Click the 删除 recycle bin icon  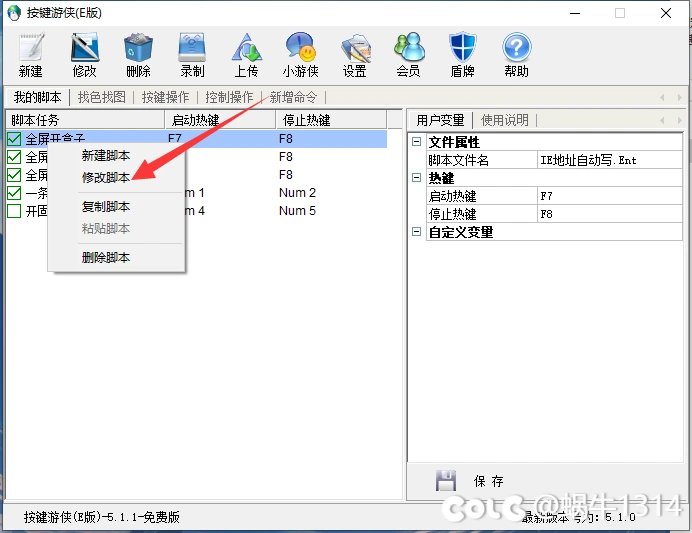pyautogui.click(x=138, y=48)
